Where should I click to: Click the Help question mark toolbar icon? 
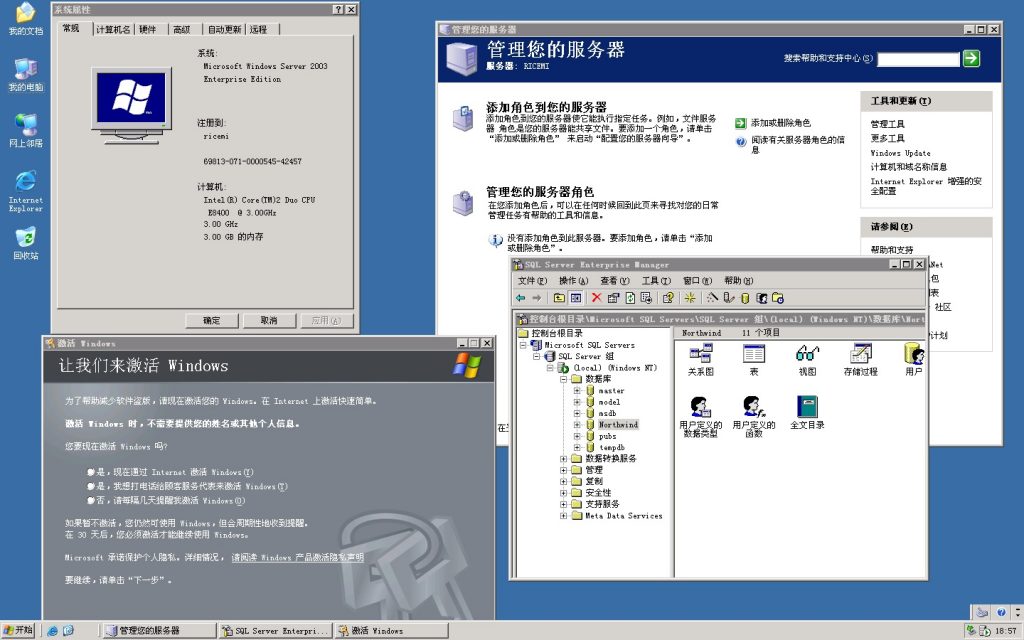pos(668,298)
